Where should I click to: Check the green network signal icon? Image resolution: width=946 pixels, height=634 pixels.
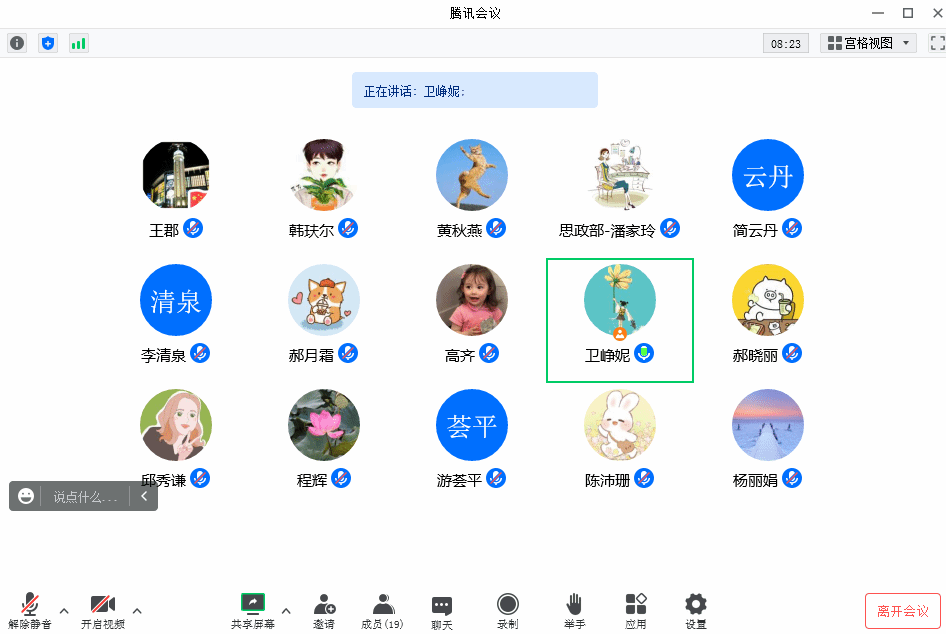79,43
